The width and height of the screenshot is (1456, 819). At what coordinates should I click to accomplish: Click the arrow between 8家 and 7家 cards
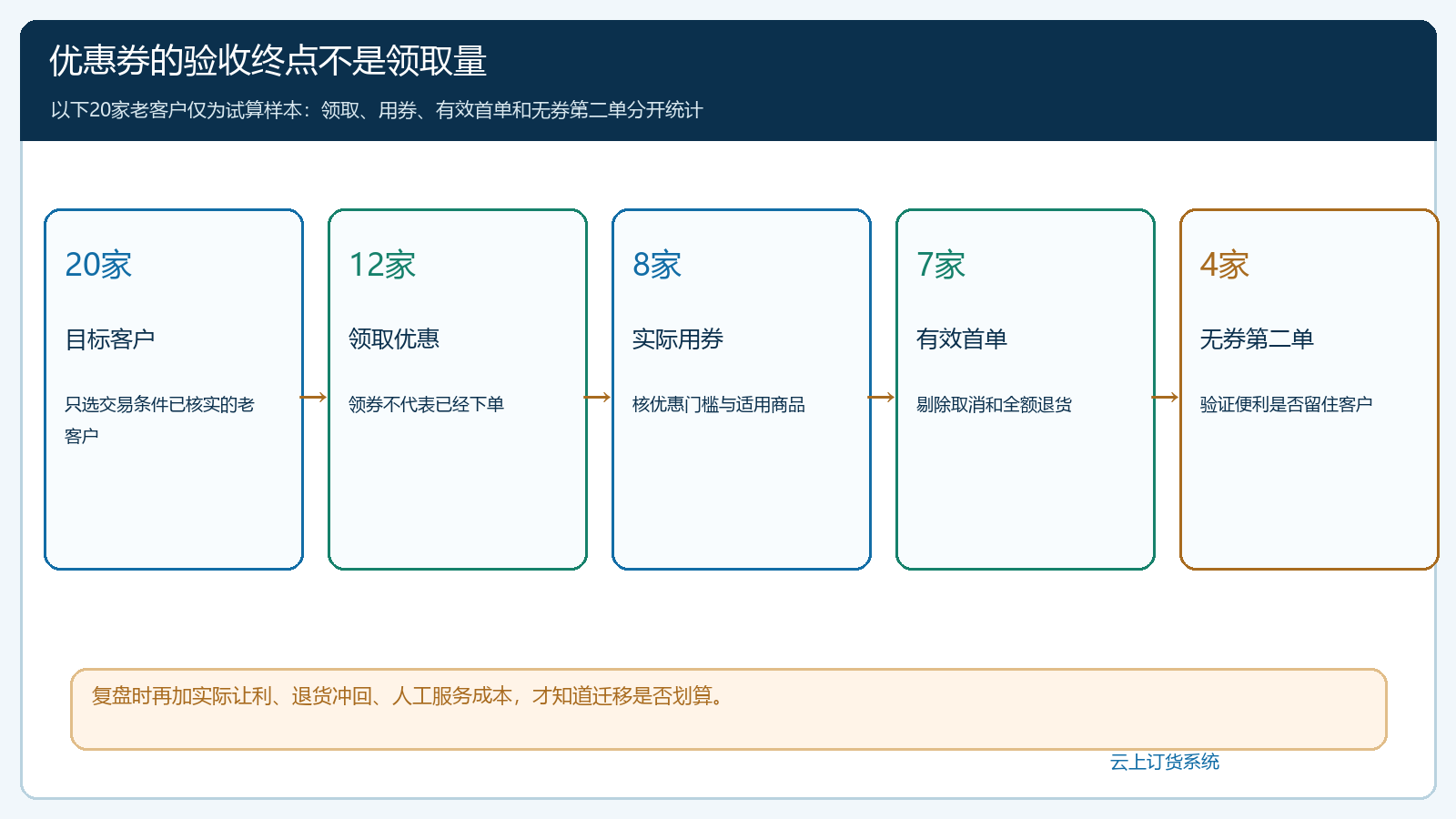882,397
